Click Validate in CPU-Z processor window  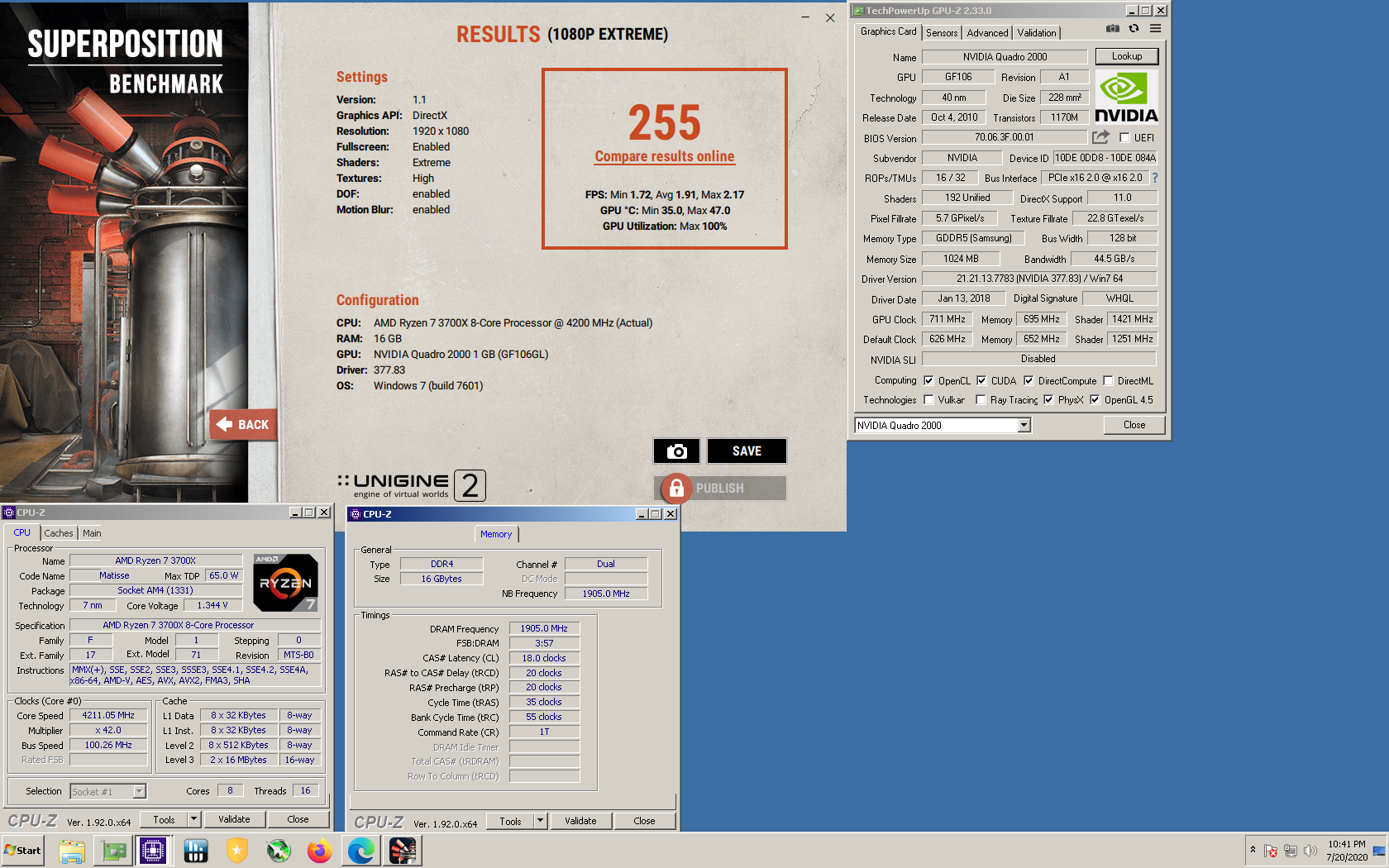coord(234,819)
